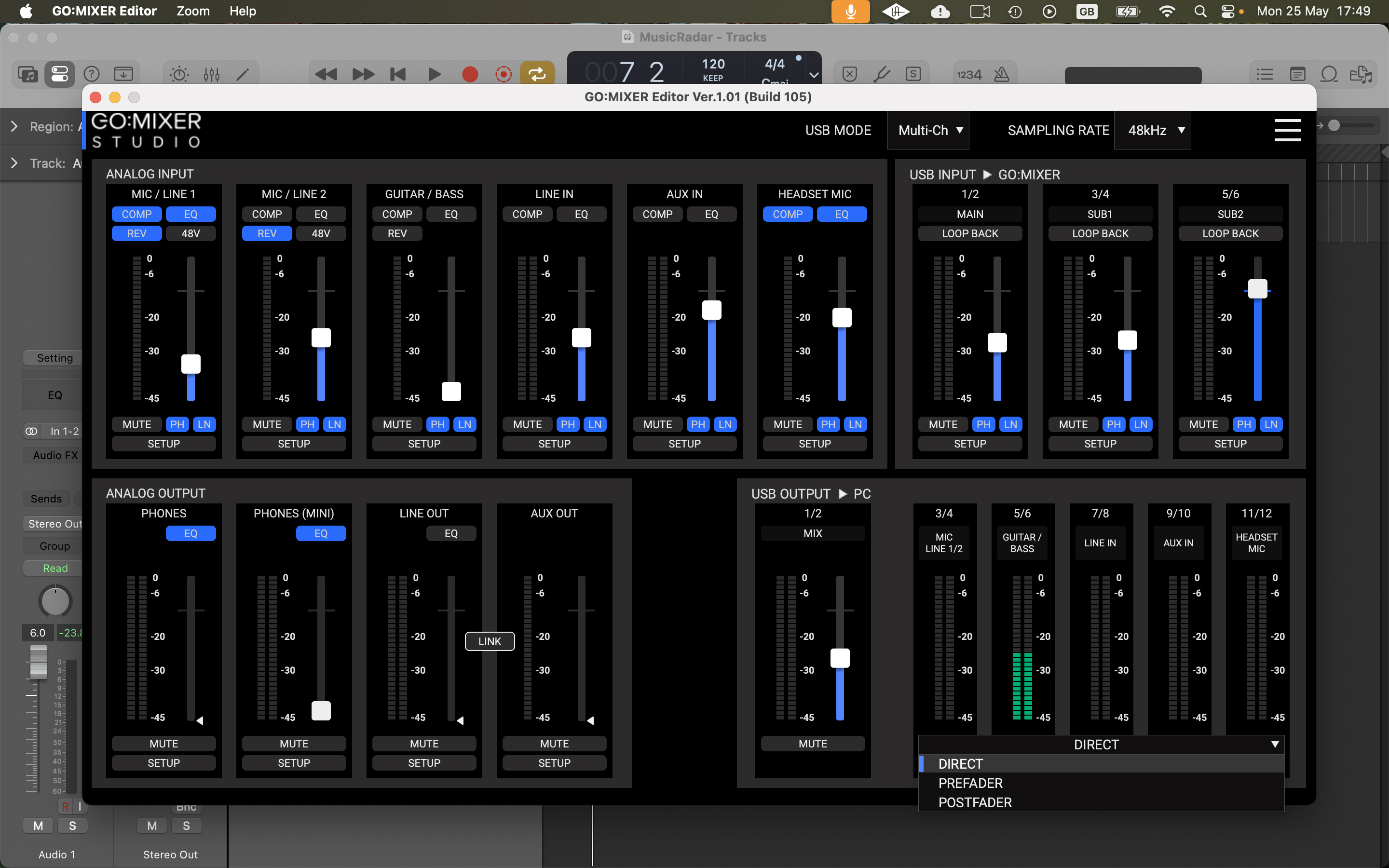Click the tuner fork icon
Image resolution: width=1389 pixels, height=868 pixels.
882,74
